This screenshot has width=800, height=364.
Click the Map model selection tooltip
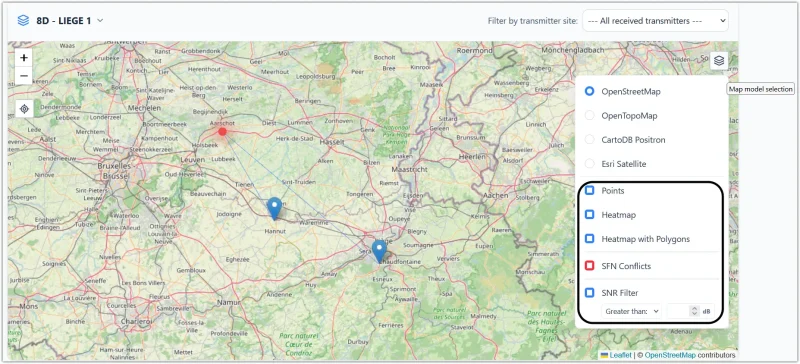[x=760, y=89]
